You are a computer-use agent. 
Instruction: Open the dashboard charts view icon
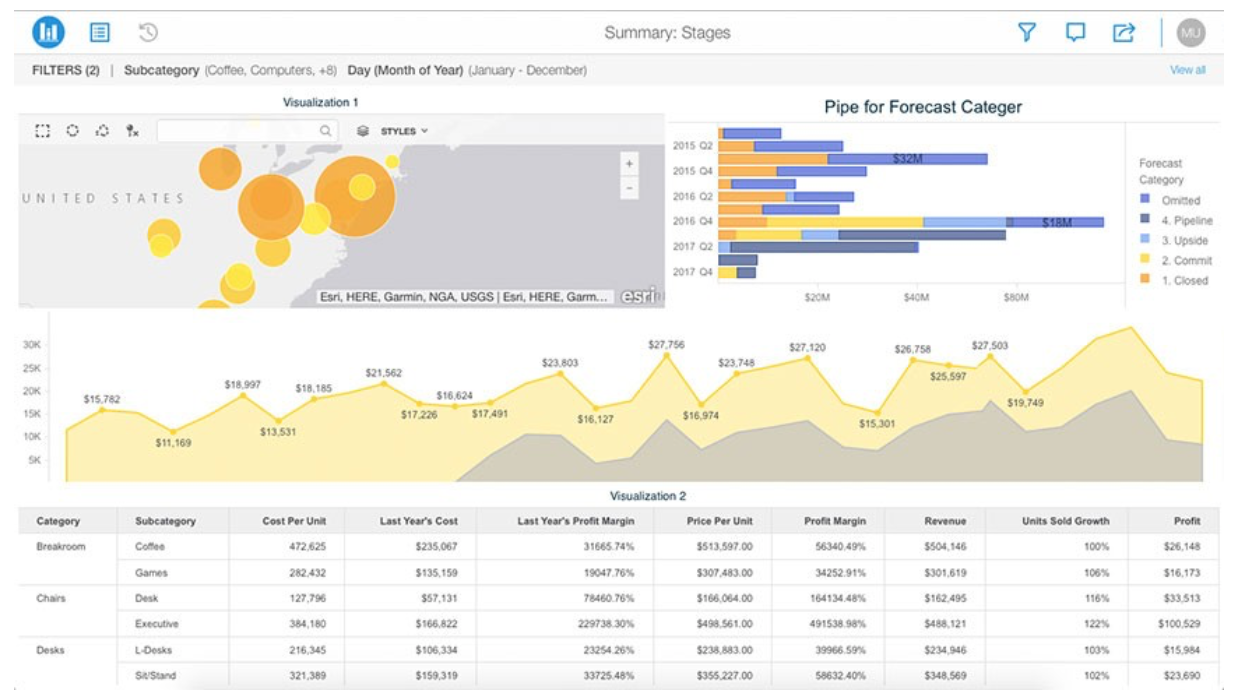[x=48, y=33]
